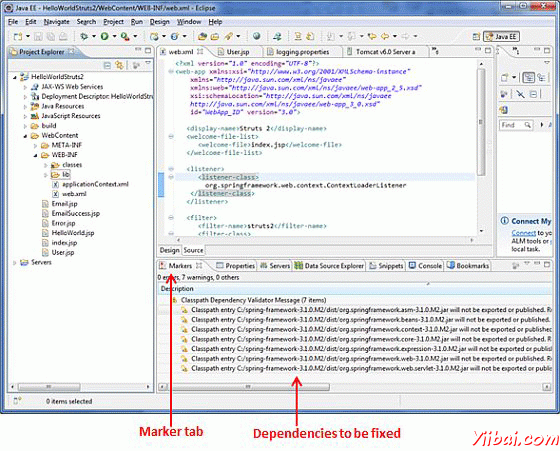Click the Search flashlight icon in toolbar
560x451 pixels.
coord(228,36)
